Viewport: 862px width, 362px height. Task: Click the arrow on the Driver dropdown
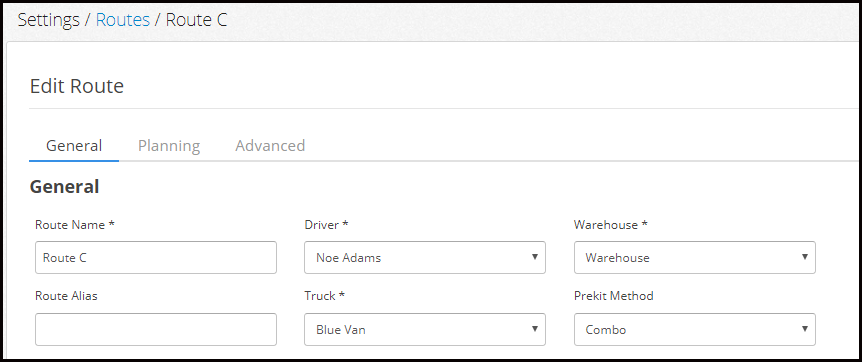(534, 257)
